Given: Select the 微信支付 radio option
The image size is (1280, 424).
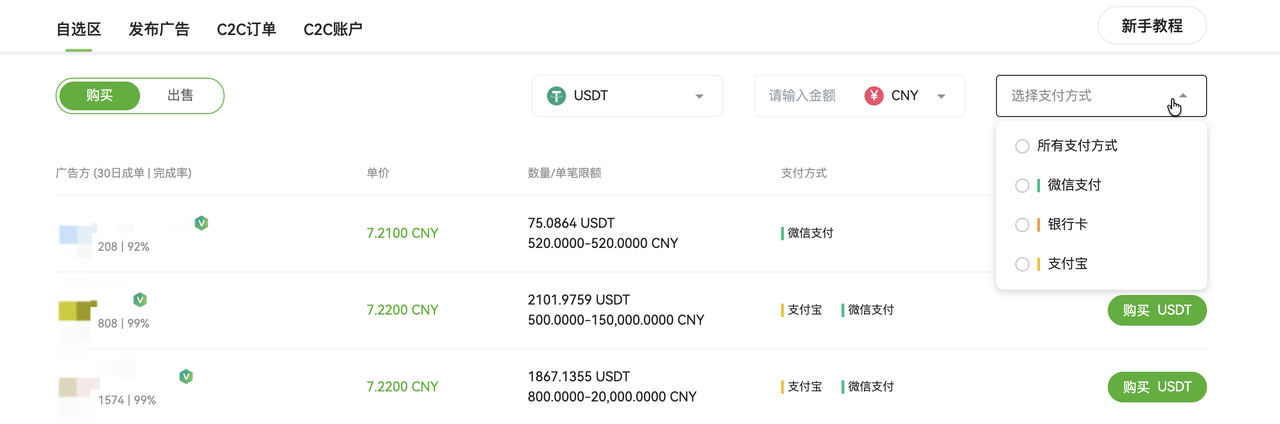Looking at the screenshot, I should 1022,185.
